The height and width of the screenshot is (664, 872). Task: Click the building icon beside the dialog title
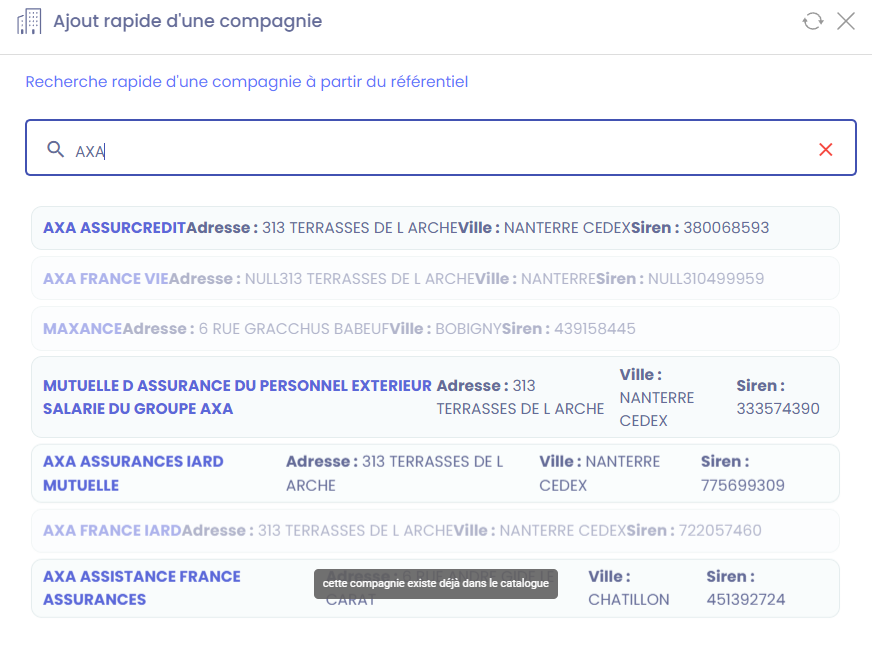click(29, 21)
